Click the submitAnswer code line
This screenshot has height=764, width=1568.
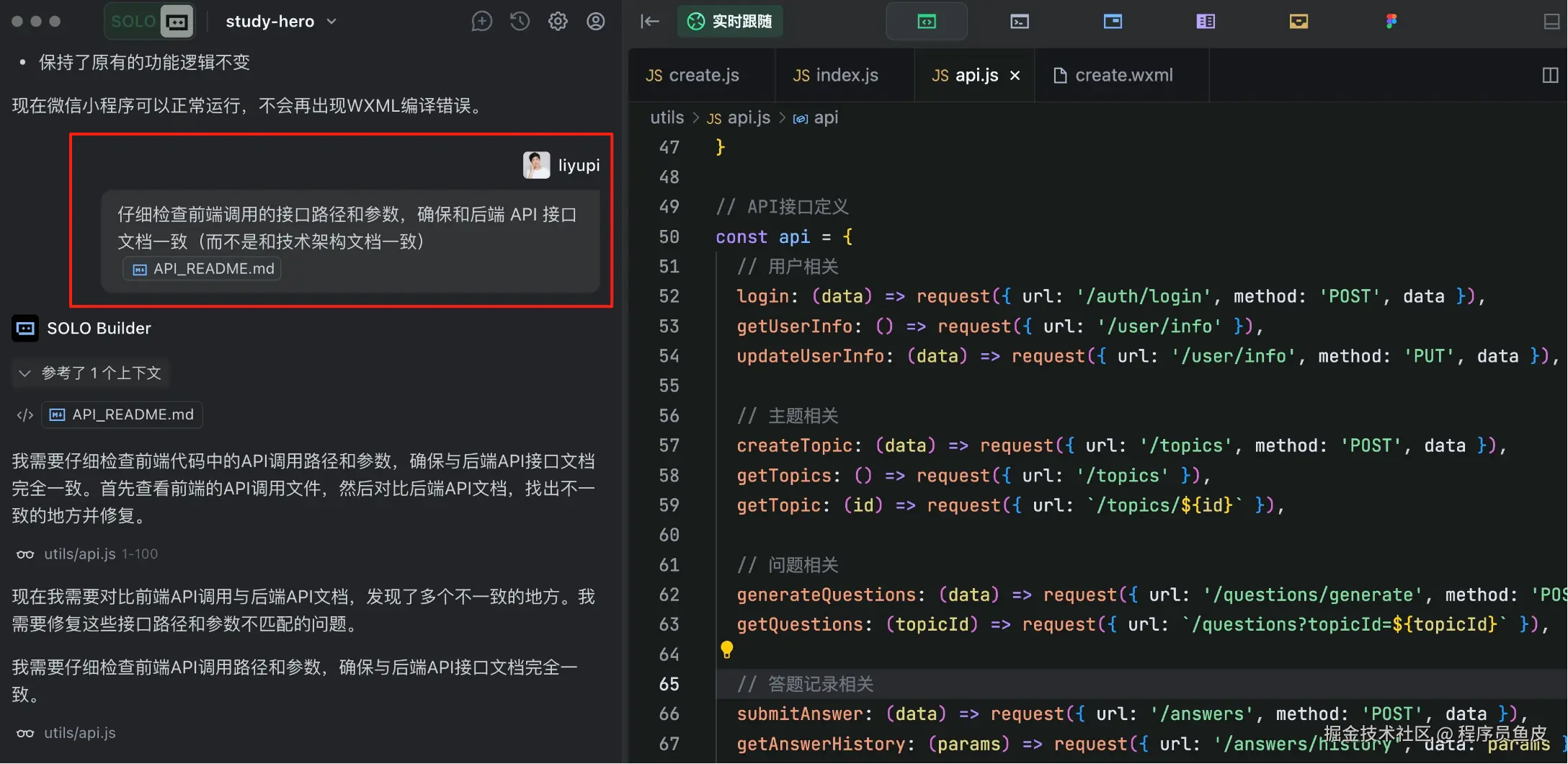(1132, 714)
